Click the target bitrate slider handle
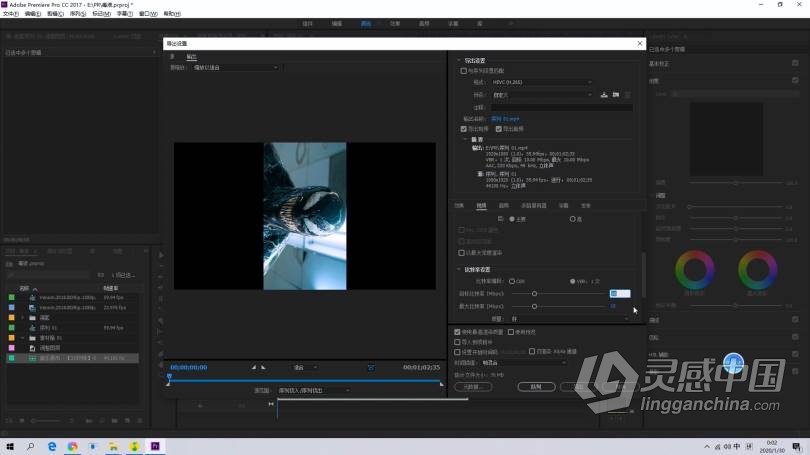The width and height of the screenshot is (810, 455). [x=534, y=294]
